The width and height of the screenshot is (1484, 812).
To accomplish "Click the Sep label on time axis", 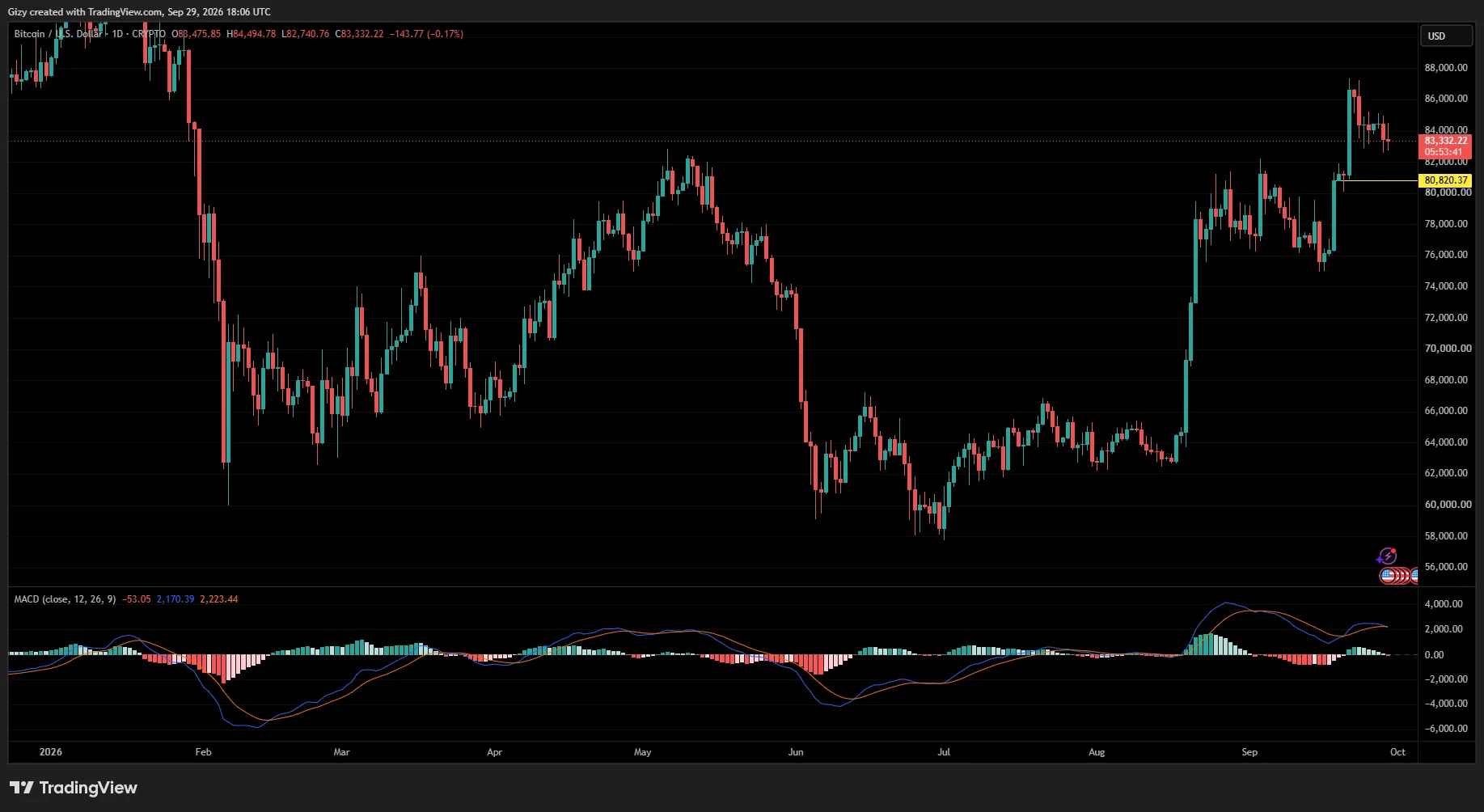I will (x=1249, y=752).
